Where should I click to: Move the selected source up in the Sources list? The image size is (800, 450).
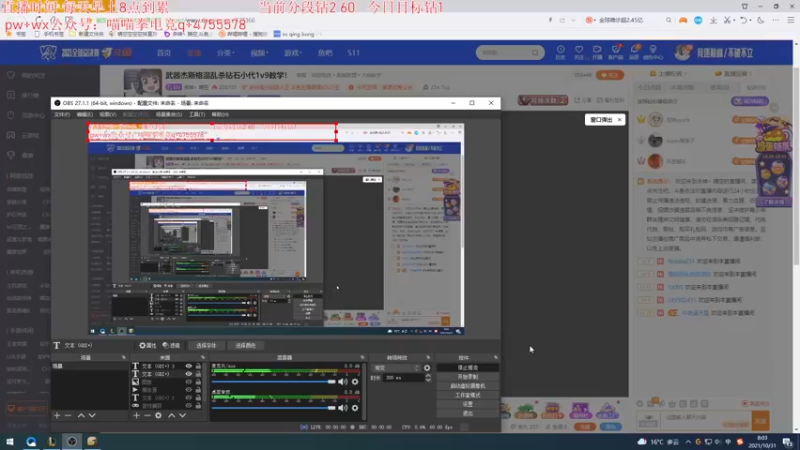point(171,416)
